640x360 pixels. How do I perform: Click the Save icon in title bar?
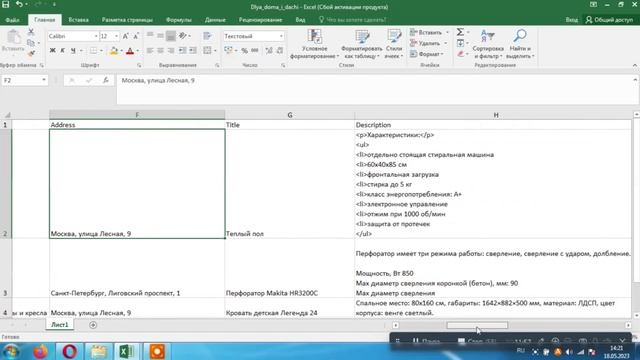6,4
